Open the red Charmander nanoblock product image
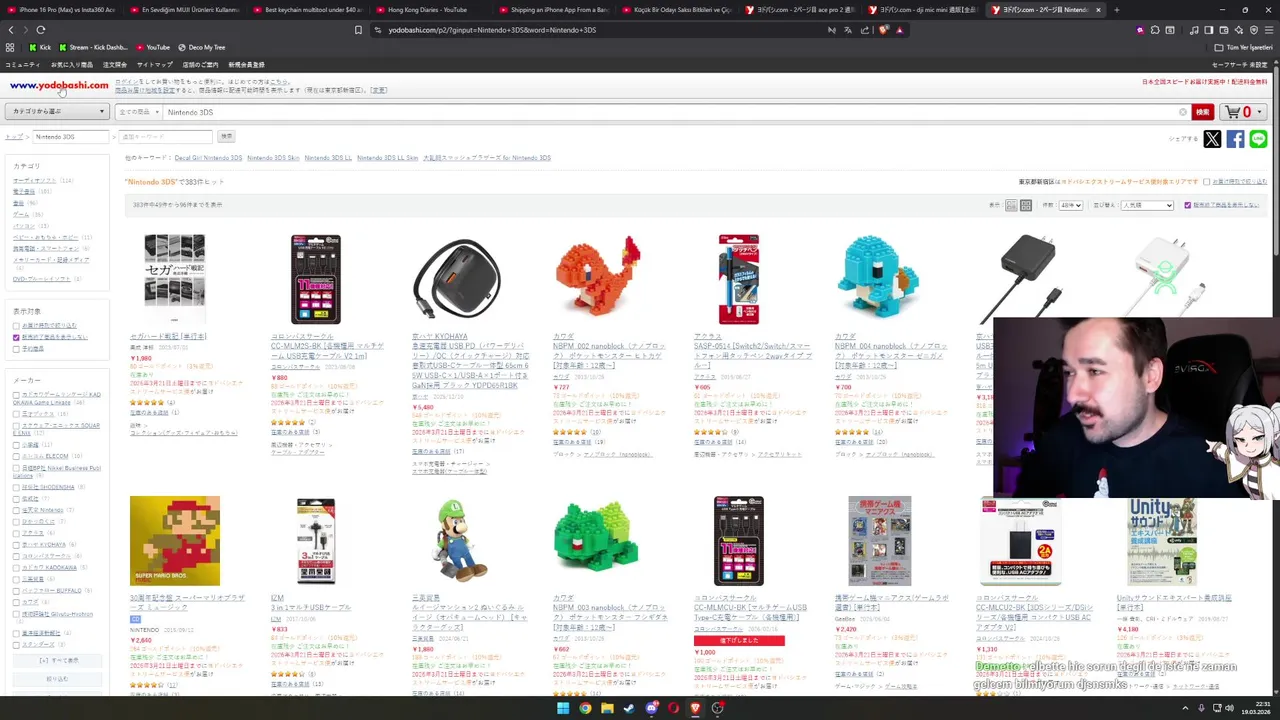The height and width of the screenshot is (720, 1280). [597, 278]
